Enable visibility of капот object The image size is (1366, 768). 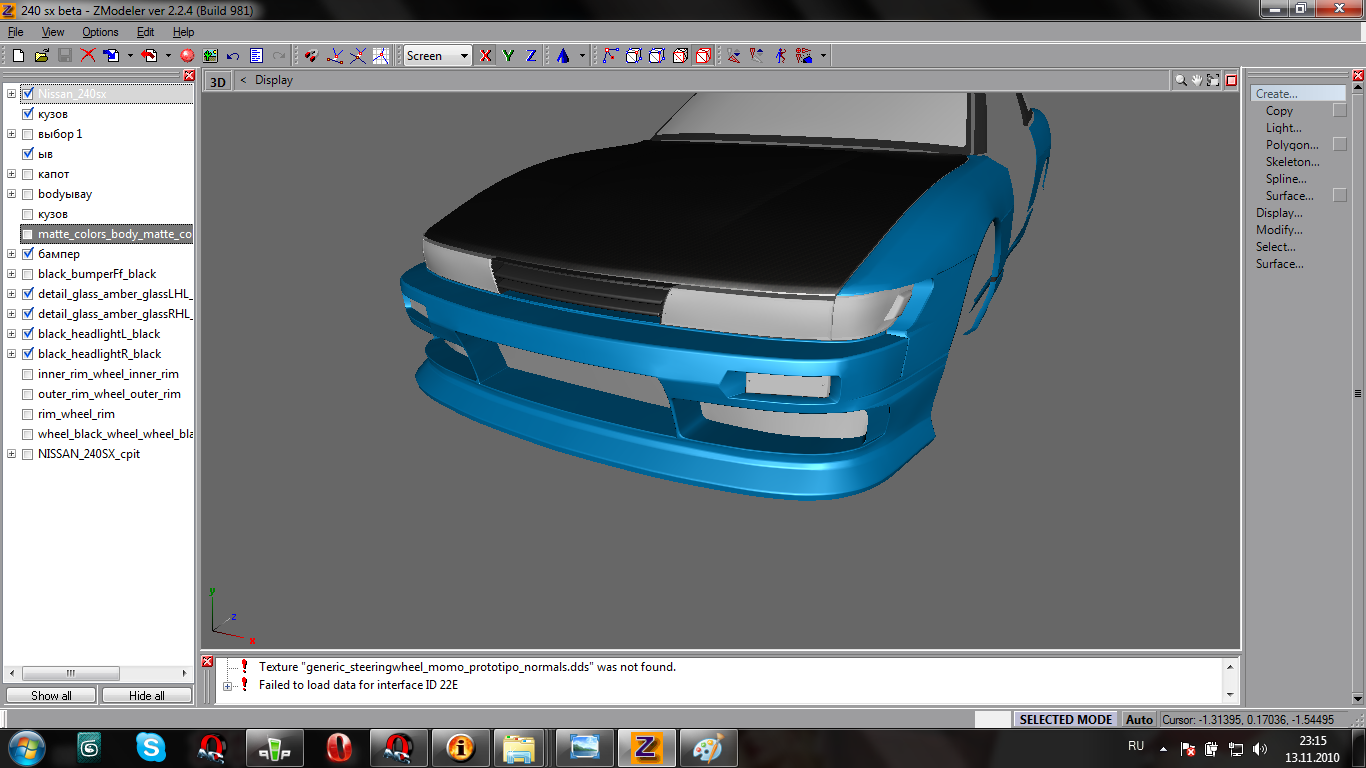coord(28,174)
